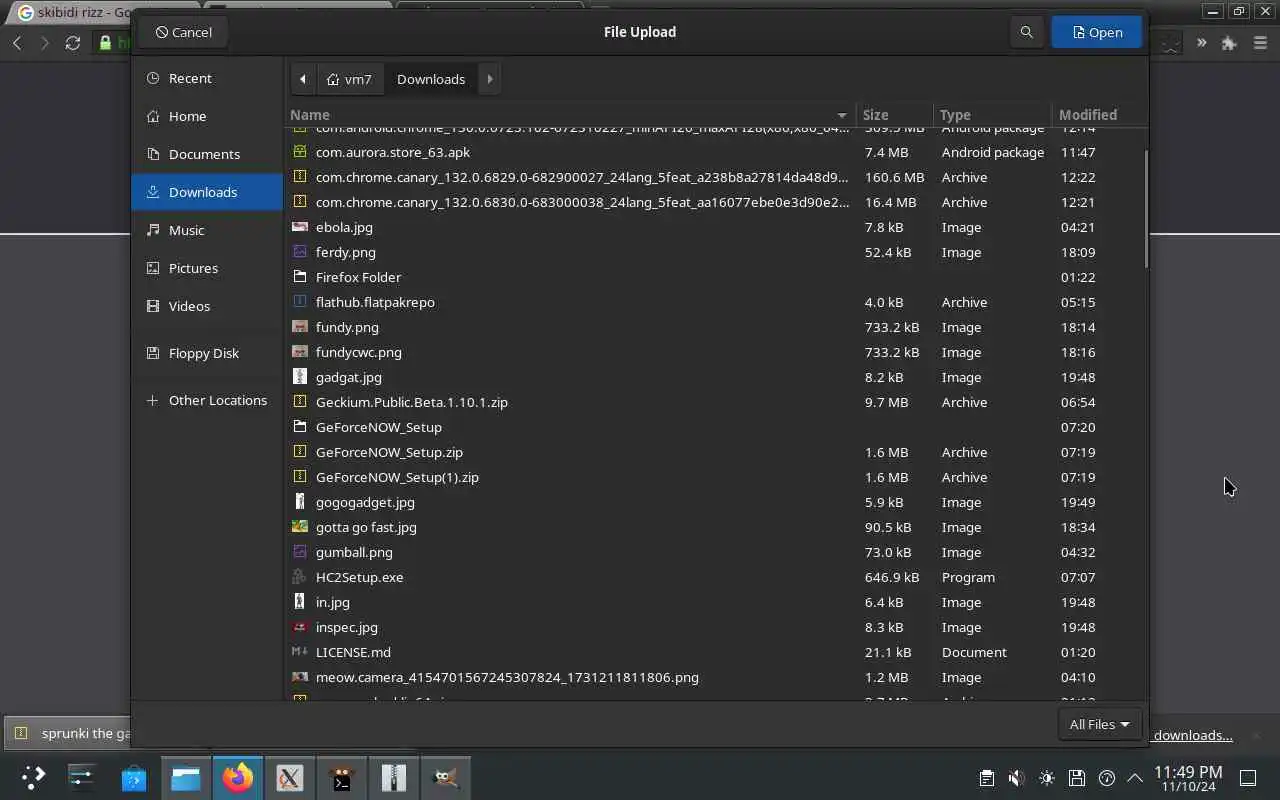Select Floppy Disk in sidebar
Screen dimensions: 1280x800
207,353
